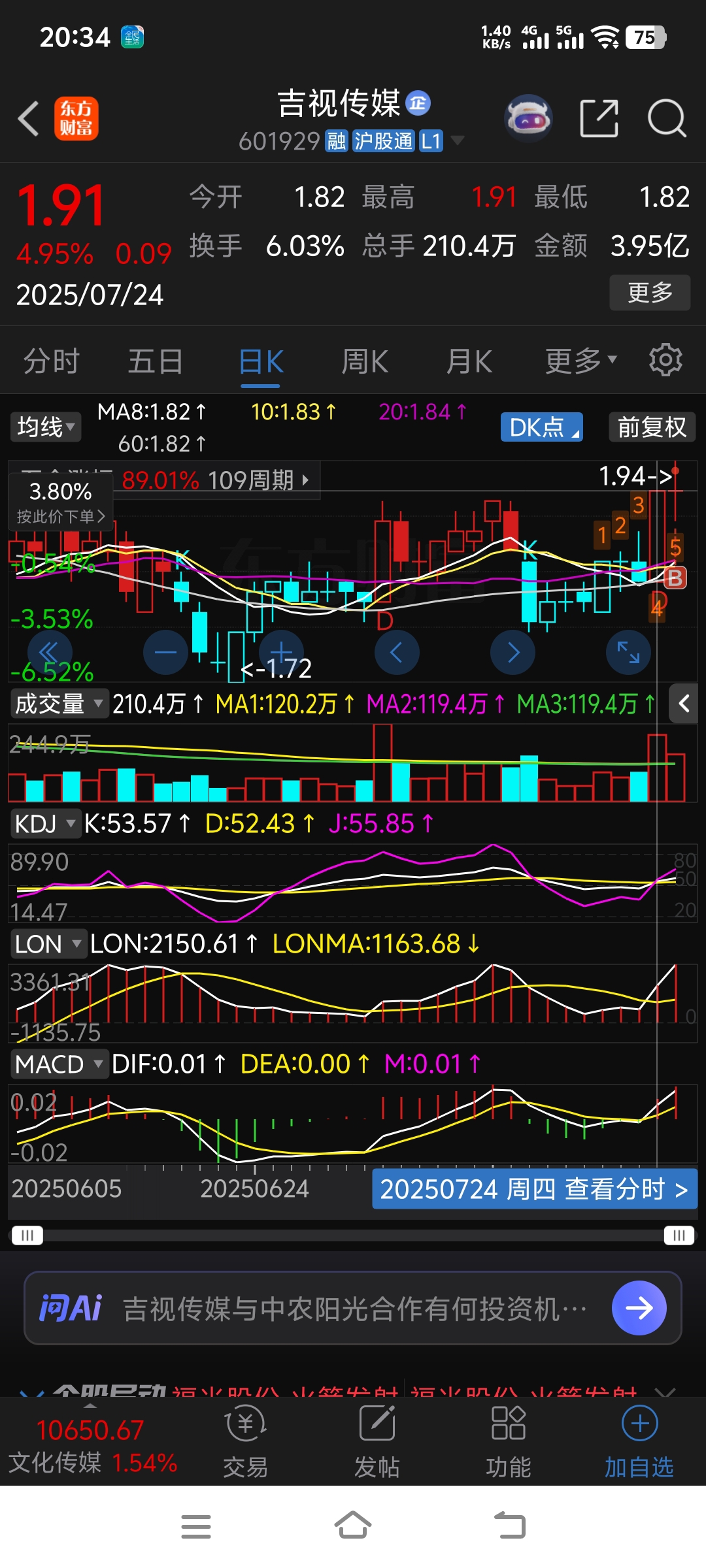Right handle of chart range slider

tap(679, 1235)
